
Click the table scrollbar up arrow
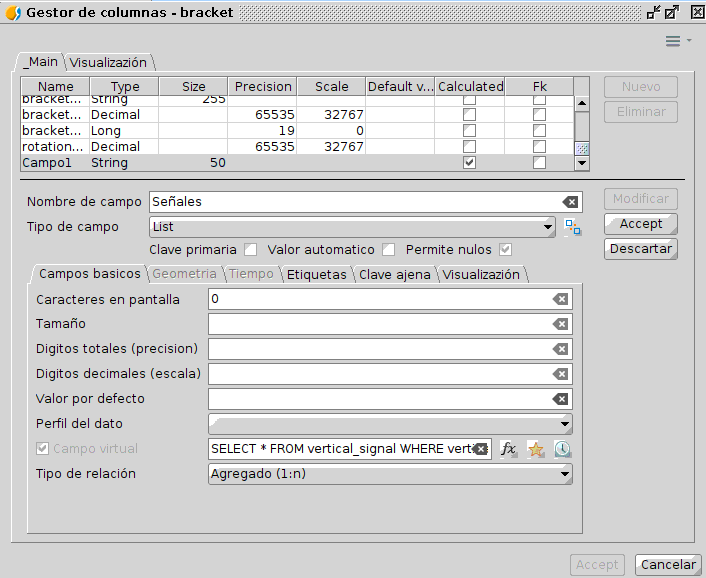582,104
